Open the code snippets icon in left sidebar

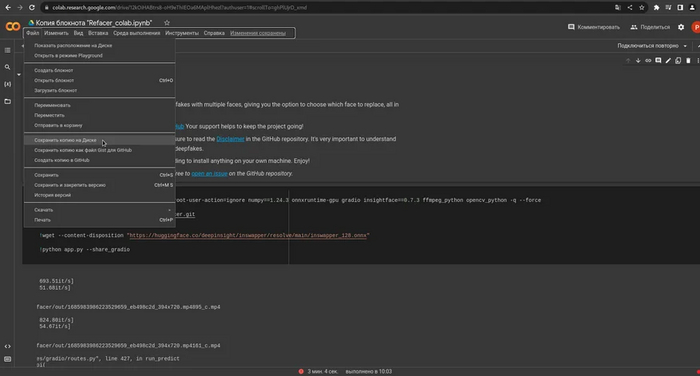(8, 346)
